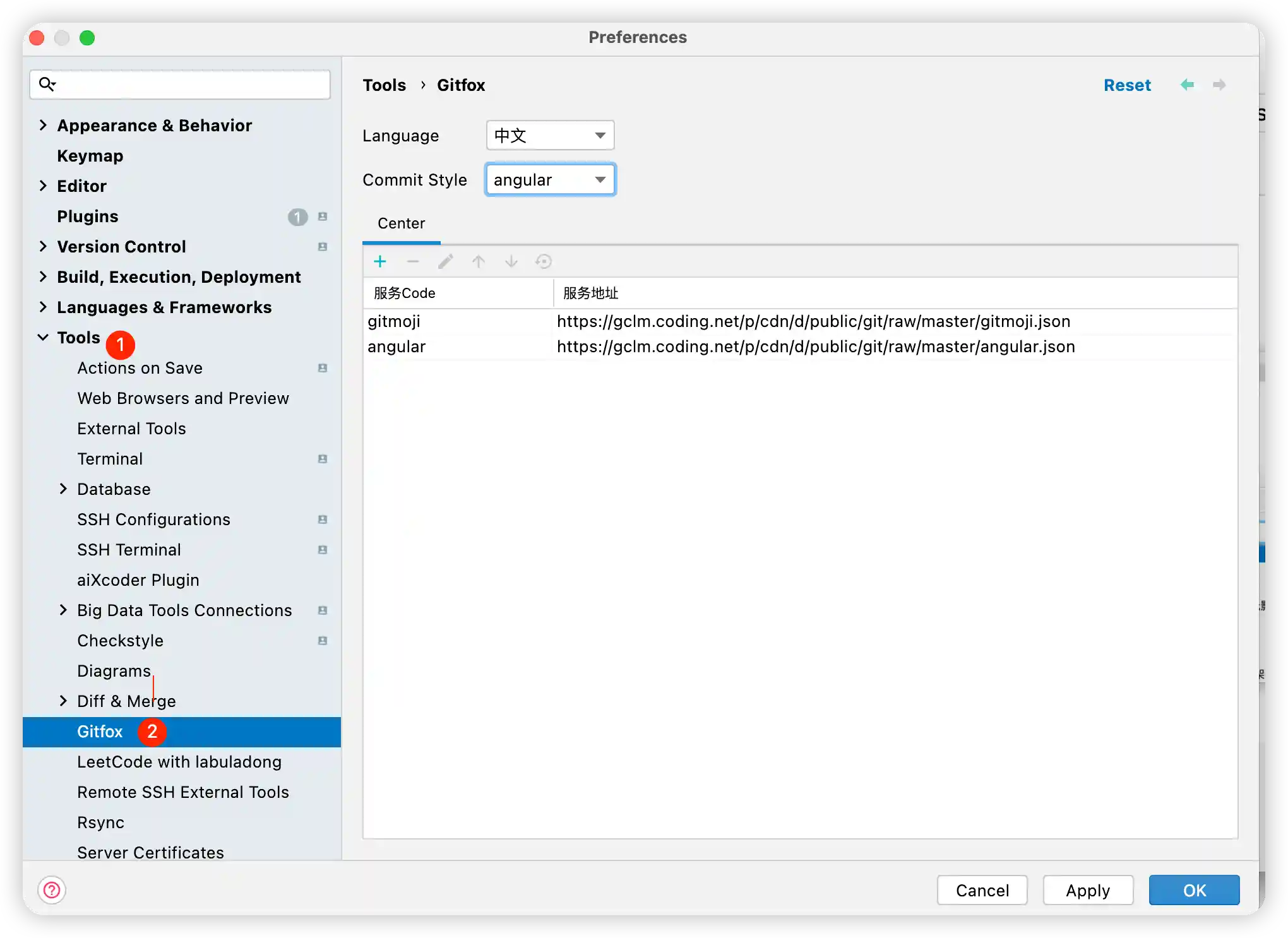
Task: Click the restore defaults icon in toolbar
Action: click(544, 261)
